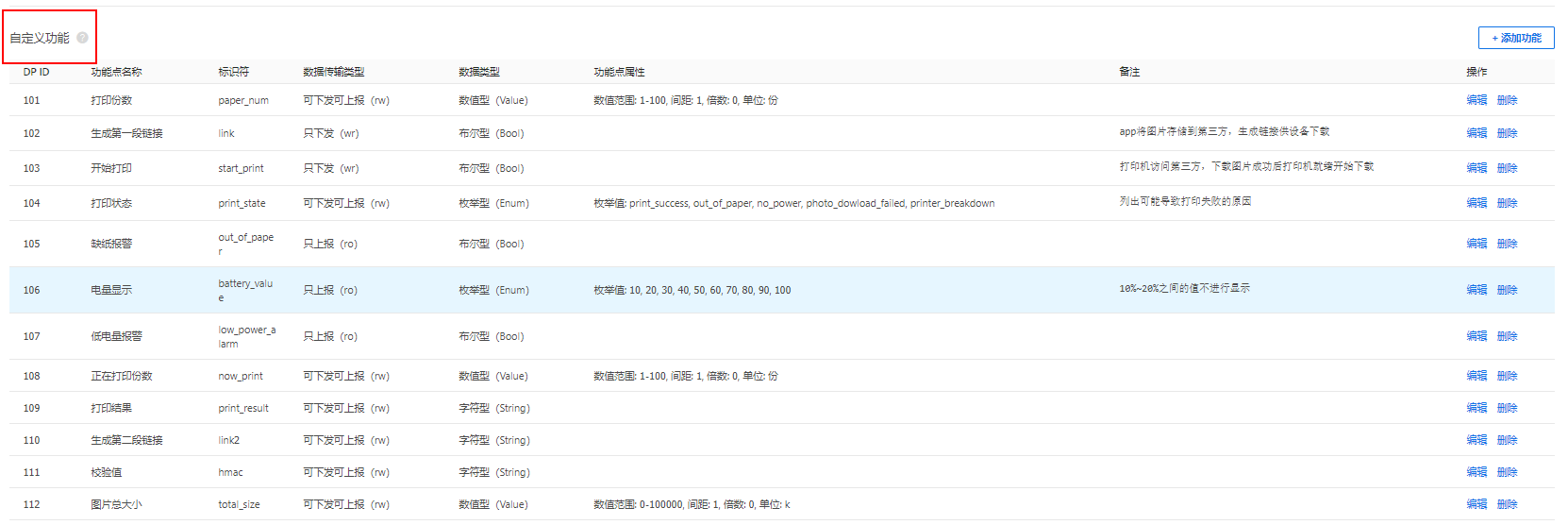Click the 备注 column header
The width and height of the screenshot is (1568, 525).
click(x=1129, y=72)
